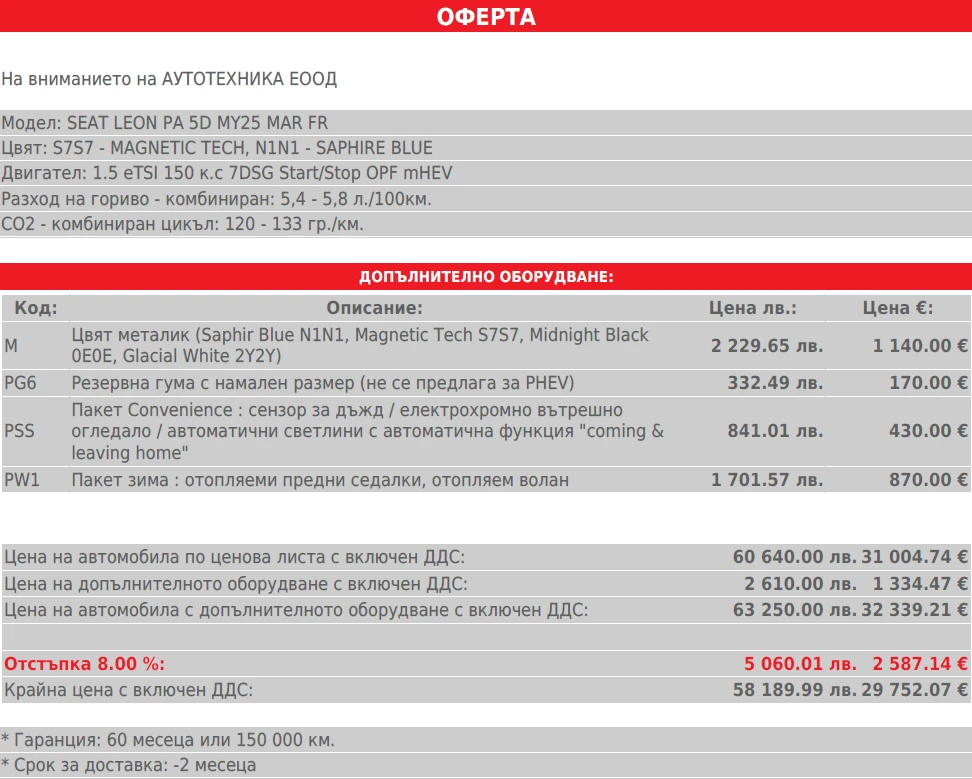
Task: Click the 'Крайна цена с включен ДДС:' label
Action: coord(128,690)
